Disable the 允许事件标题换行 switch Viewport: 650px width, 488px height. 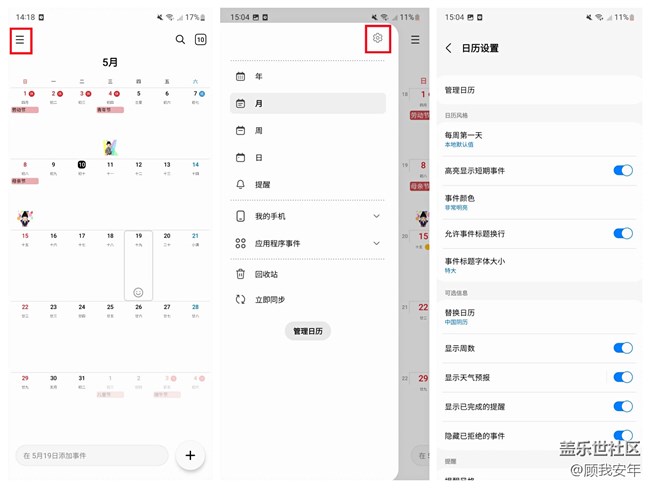point(622,233)
